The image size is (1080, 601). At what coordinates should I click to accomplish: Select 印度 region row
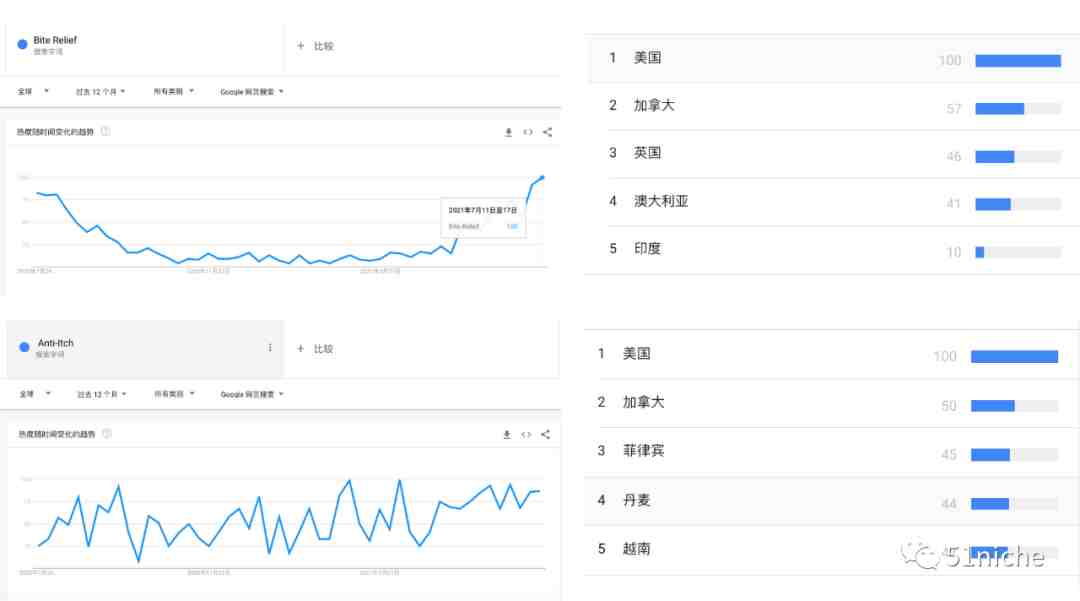click(x=833, y=249)
